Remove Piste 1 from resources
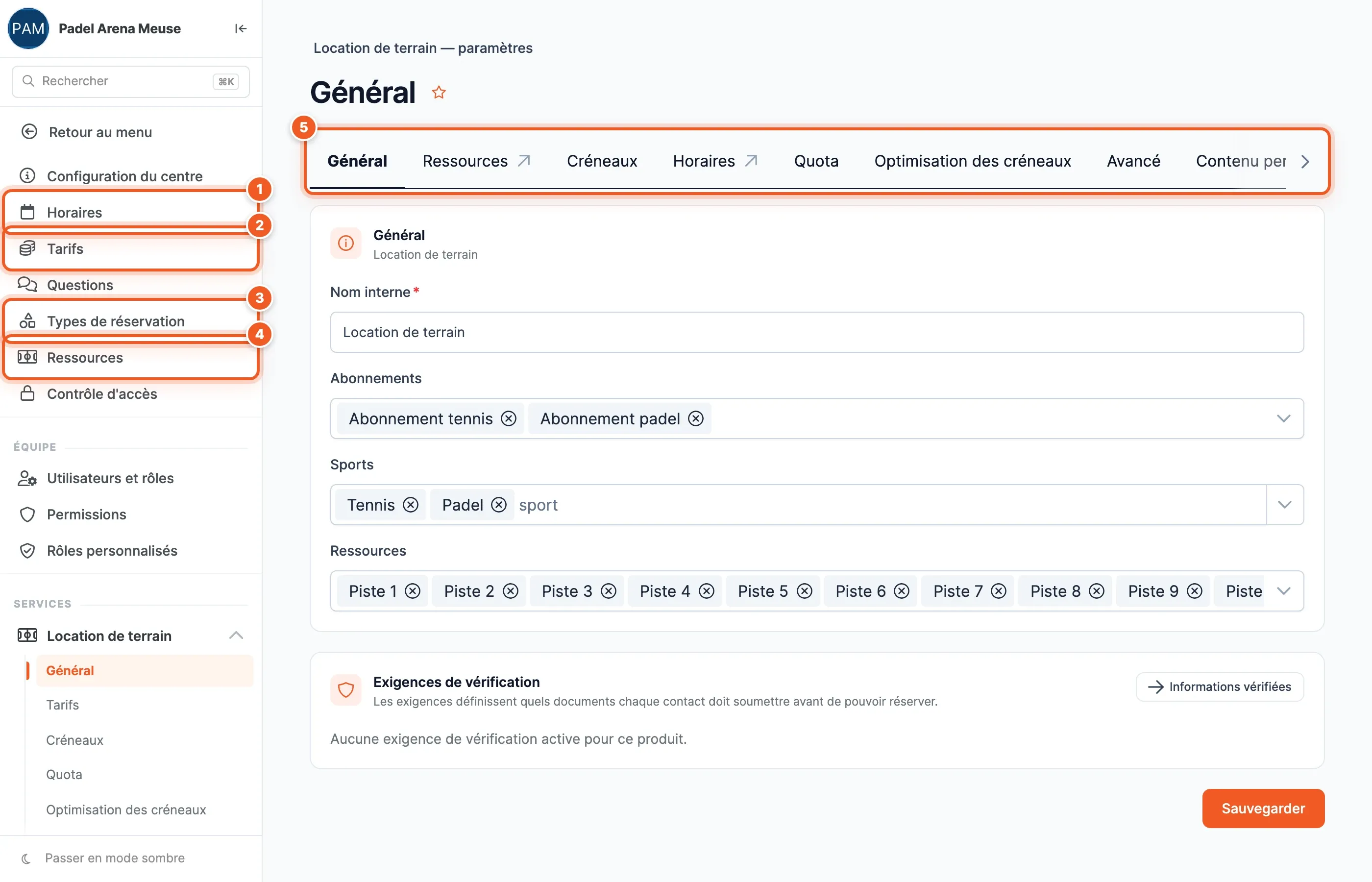1372x882 pixels. [413, 590]
